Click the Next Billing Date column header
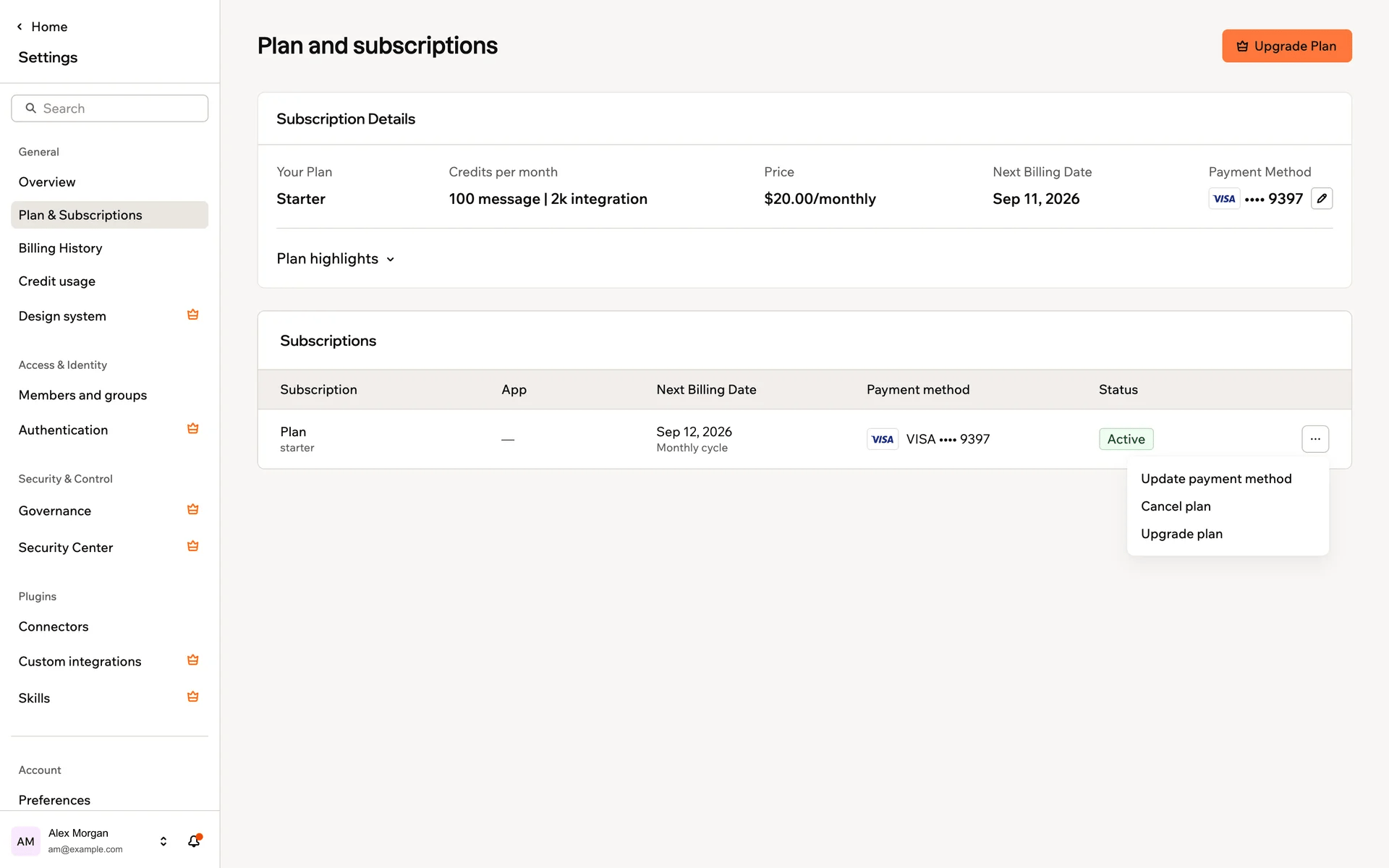This screenshot has height=868, width=1389. [x=706, y=389]
